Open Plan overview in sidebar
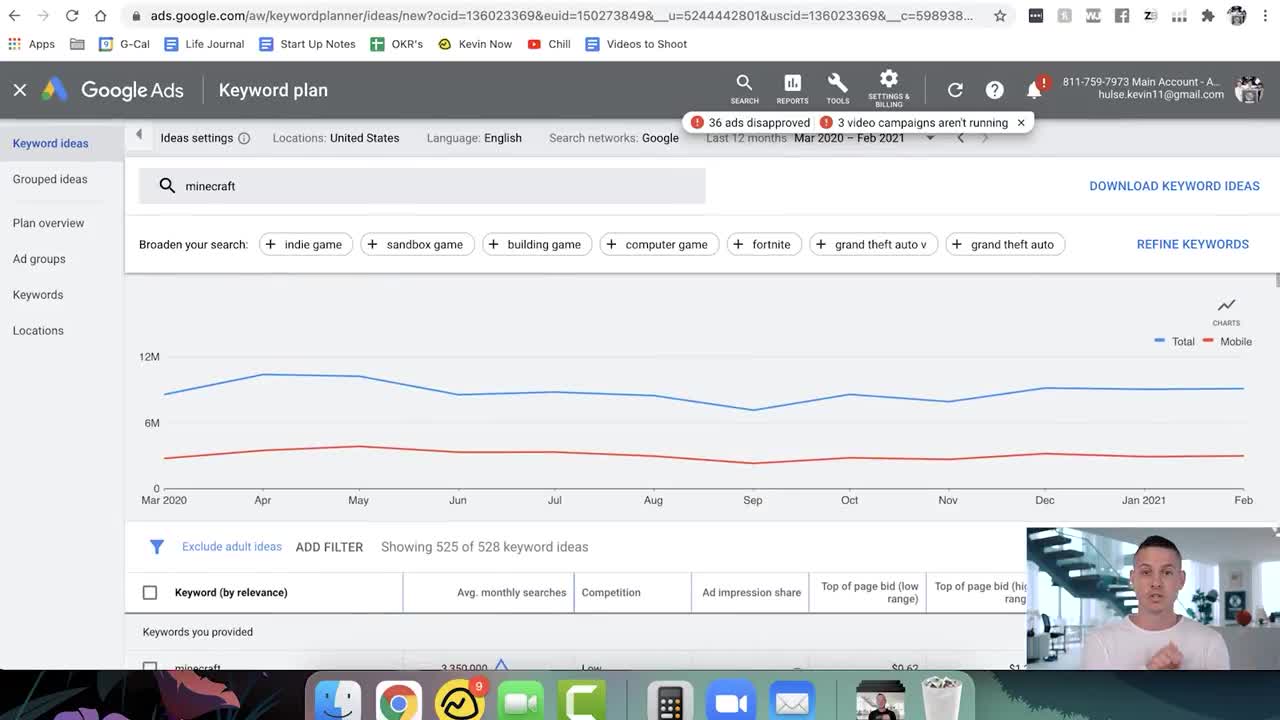The image size is (1280, 720). pyautogui.click(x=48, y=223)
